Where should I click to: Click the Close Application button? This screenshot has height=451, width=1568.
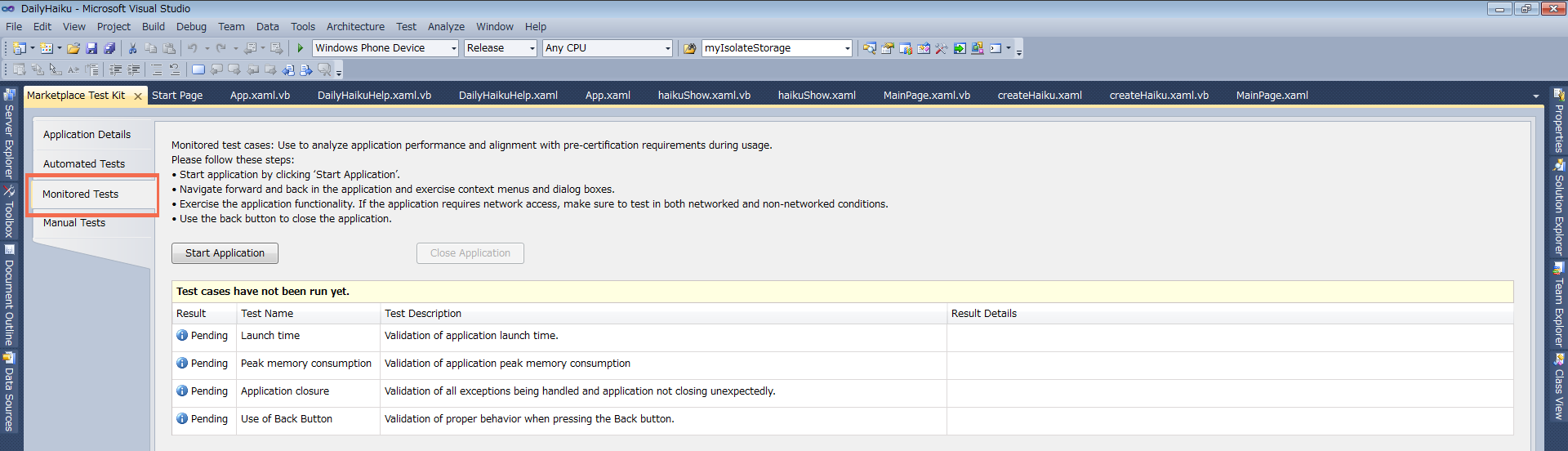tap(470, 253)
